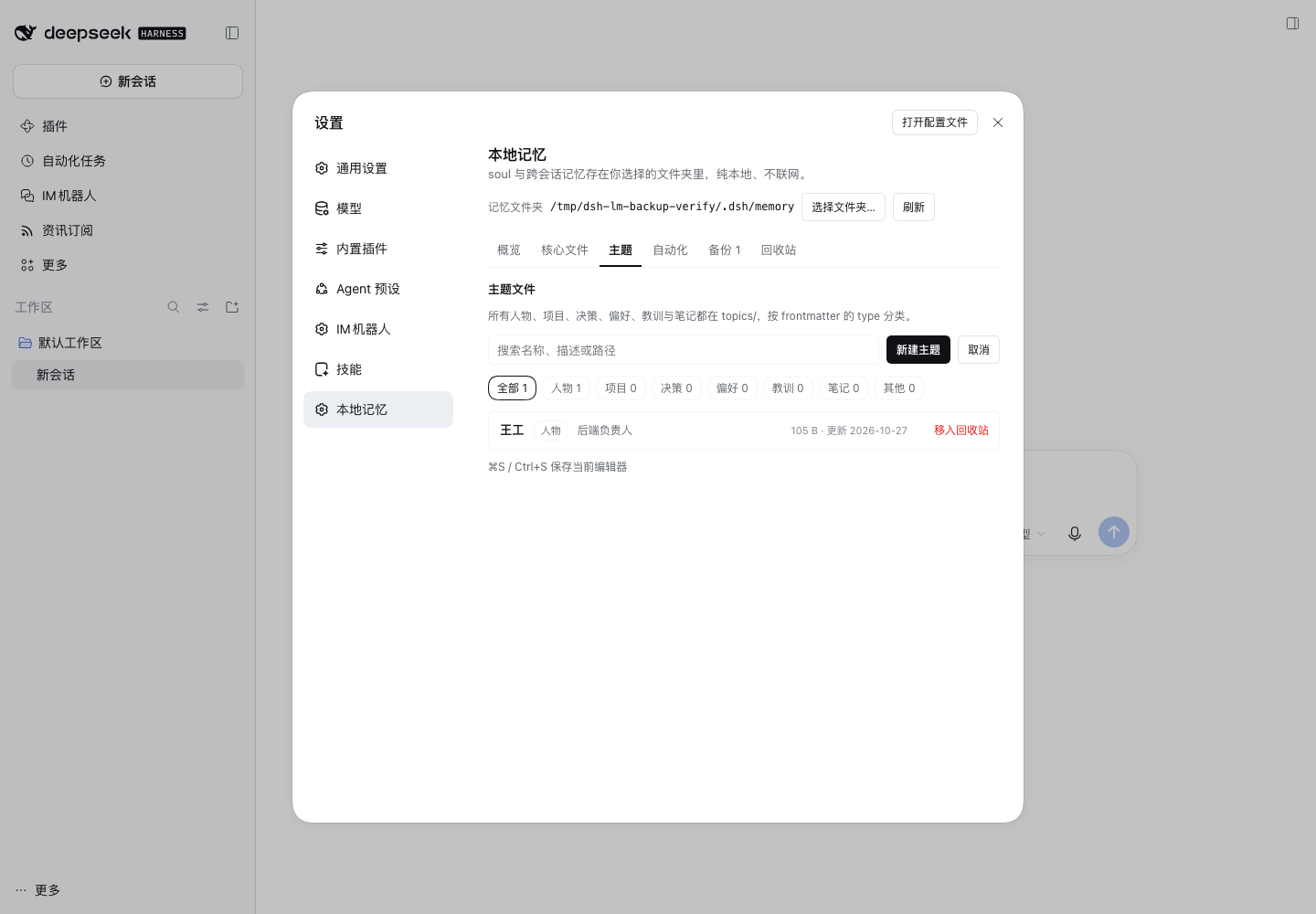Viewport: 1316px width, 914px height.
Task: Click 刷新 button
Action: (x=914, y=207)
